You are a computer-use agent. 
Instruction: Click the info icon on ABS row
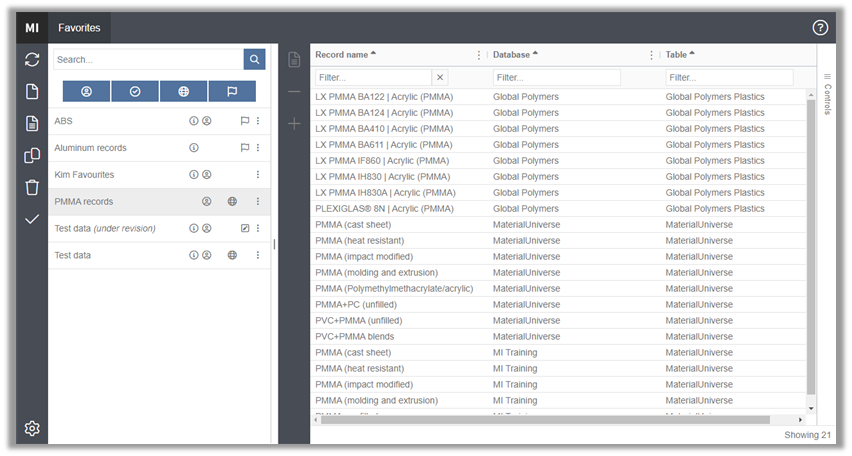click(193, 121)
